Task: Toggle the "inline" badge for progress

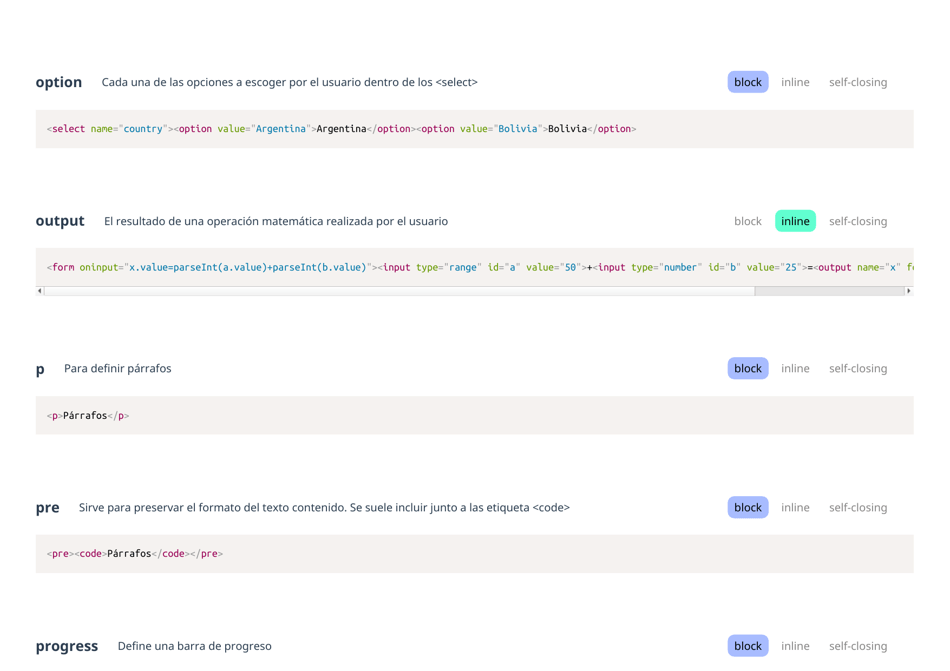Action: tap(795, 646)
